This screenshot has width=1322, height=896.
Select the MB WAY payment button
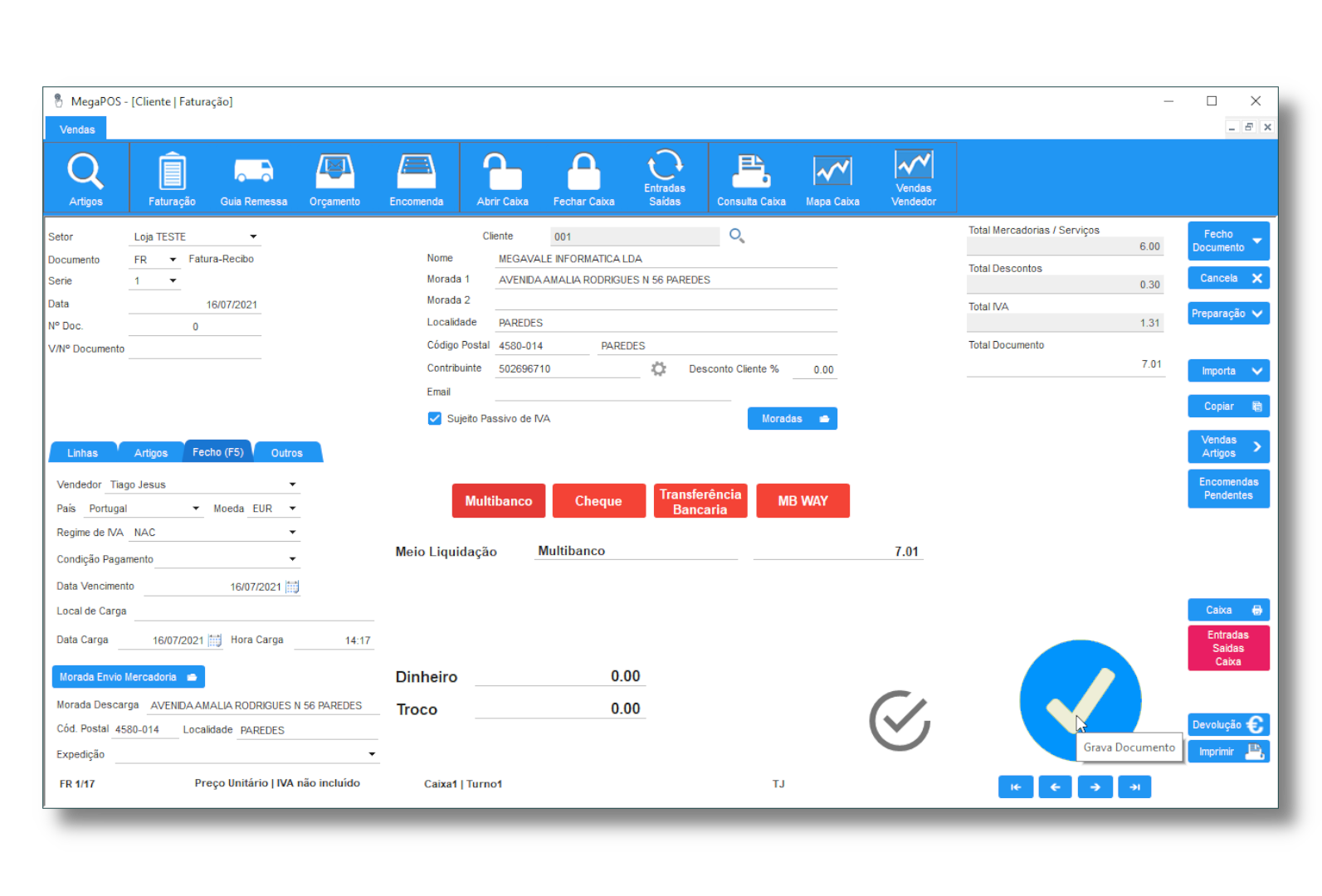tap(802, 501)
